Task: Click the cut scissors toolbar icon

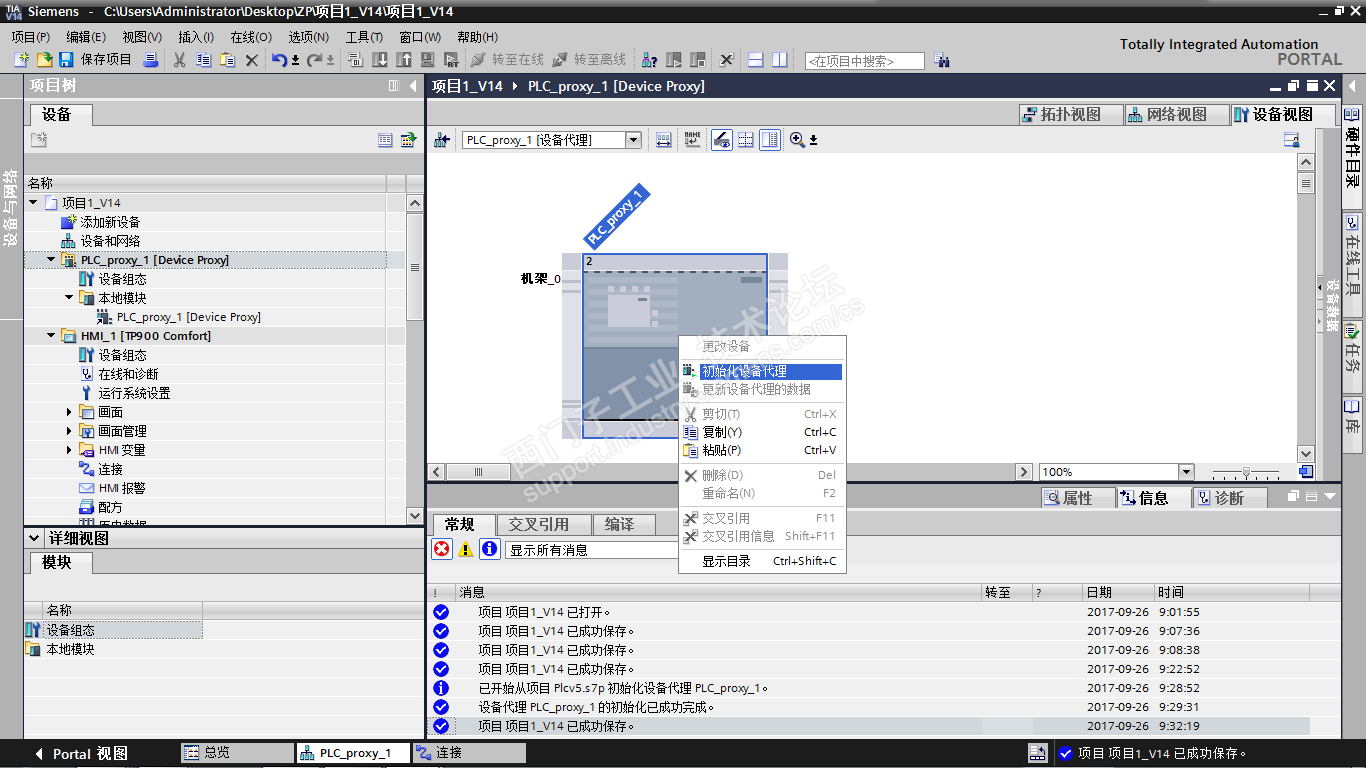Action: coord(179,60)
